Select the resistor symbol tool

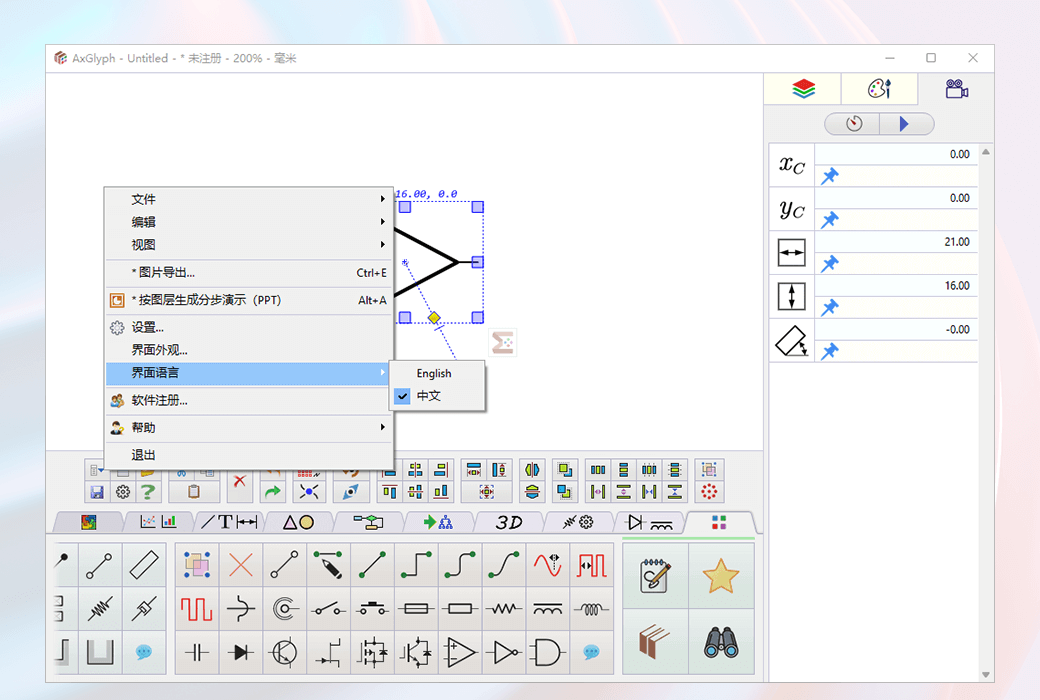tap(504, 608)
